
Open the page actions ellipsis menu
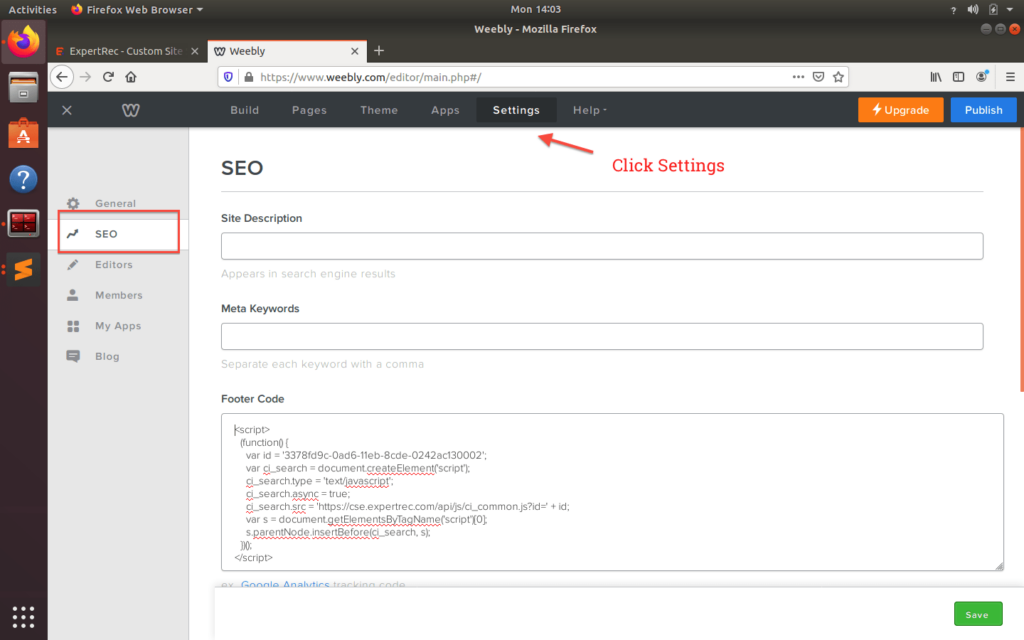tap(799, 76)
